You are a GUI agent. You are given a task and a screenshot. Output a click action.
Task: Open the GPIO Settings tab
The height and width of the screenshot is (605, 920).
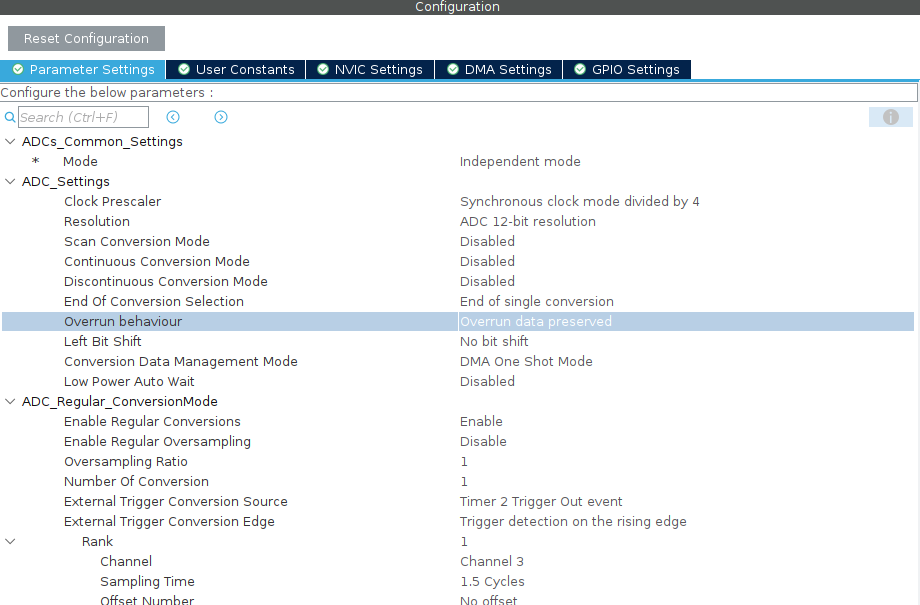tap(627, 69)
